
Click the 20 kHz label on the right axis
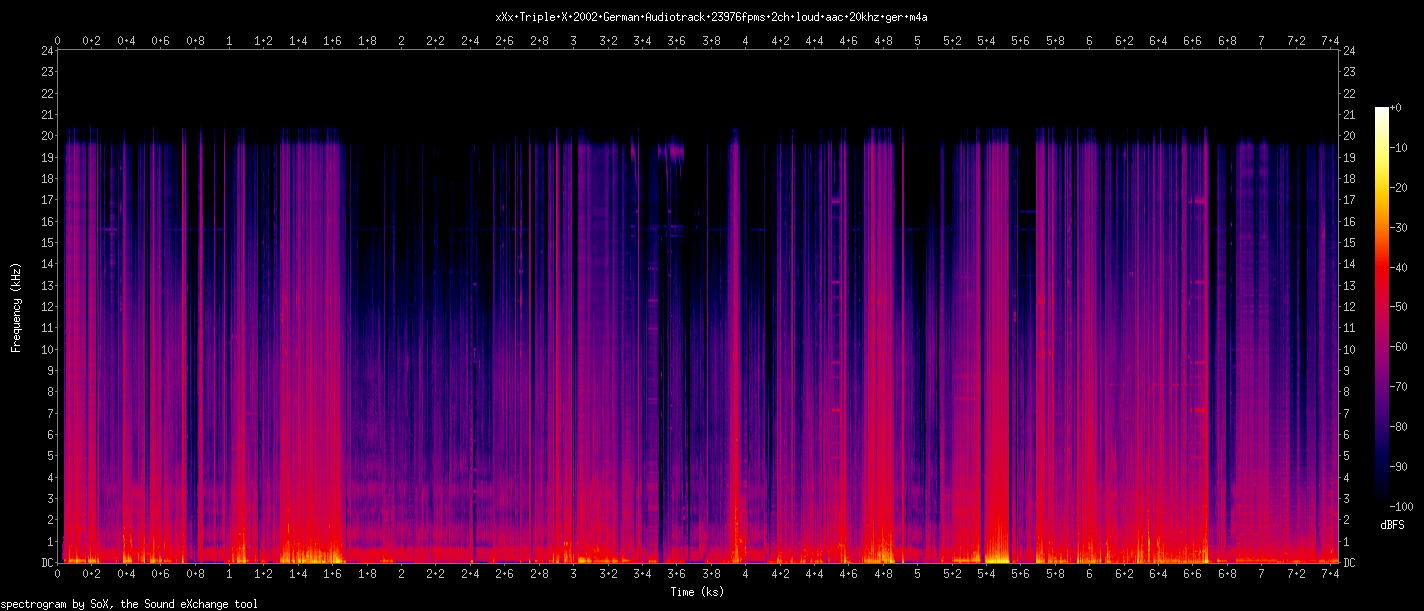(x=1350, y=136)
